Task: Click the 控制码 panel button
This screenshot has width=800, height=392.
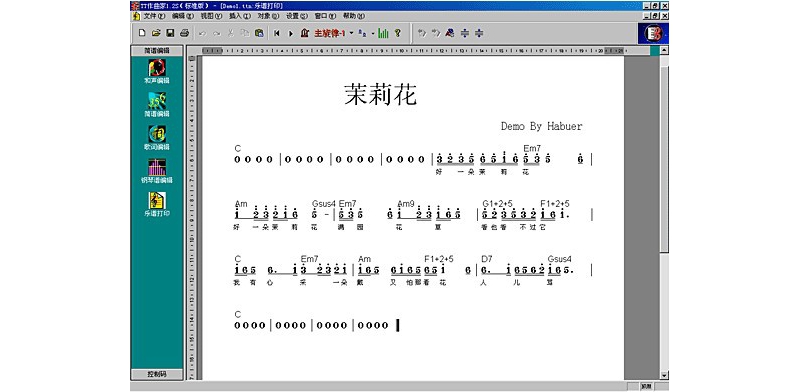Action: coord(157,374)
